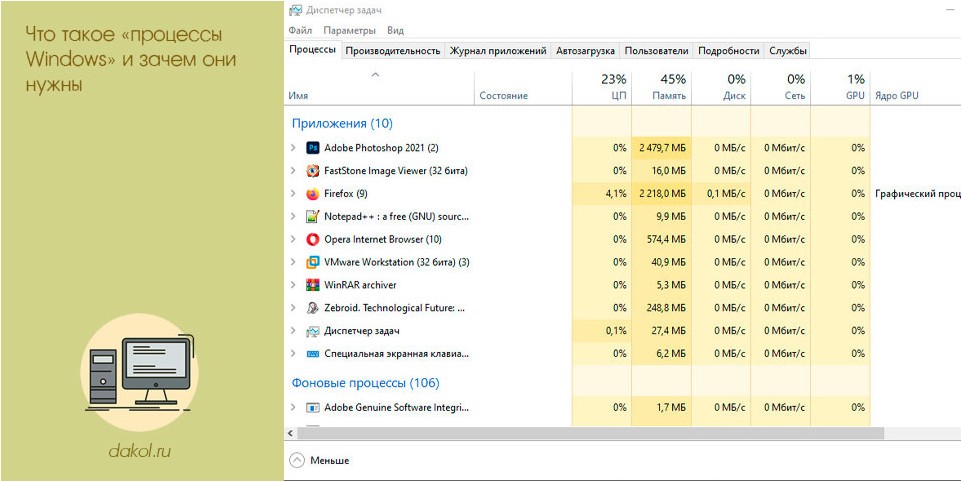Click VMware's 40,9 МБ memory value
Viewport: 962px width, 482px height.
tap(669, 262)
